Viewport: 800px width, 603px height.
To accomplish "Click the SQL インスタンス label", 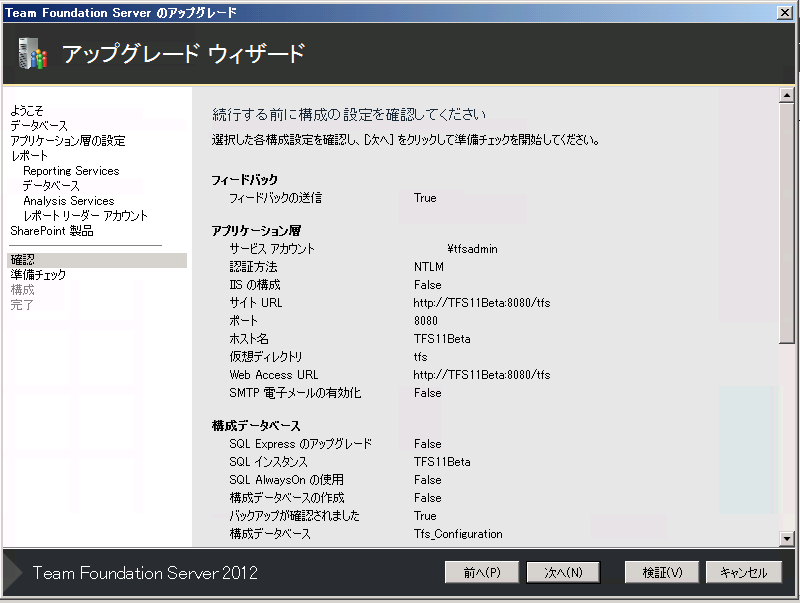I will pos(268,462).
